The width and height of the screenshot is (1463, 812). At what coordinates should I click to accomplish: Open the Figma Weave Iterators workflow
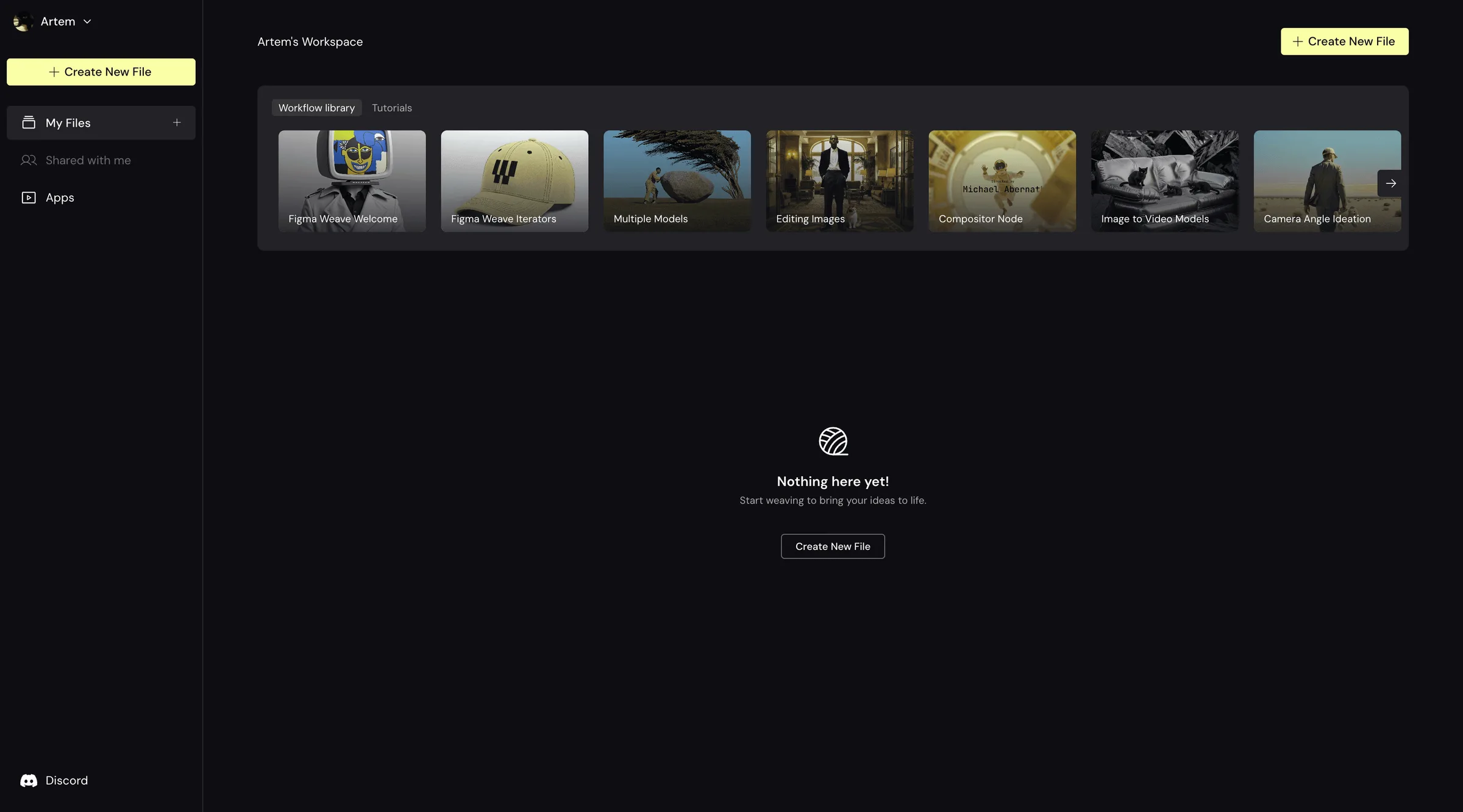coord(514,181)
